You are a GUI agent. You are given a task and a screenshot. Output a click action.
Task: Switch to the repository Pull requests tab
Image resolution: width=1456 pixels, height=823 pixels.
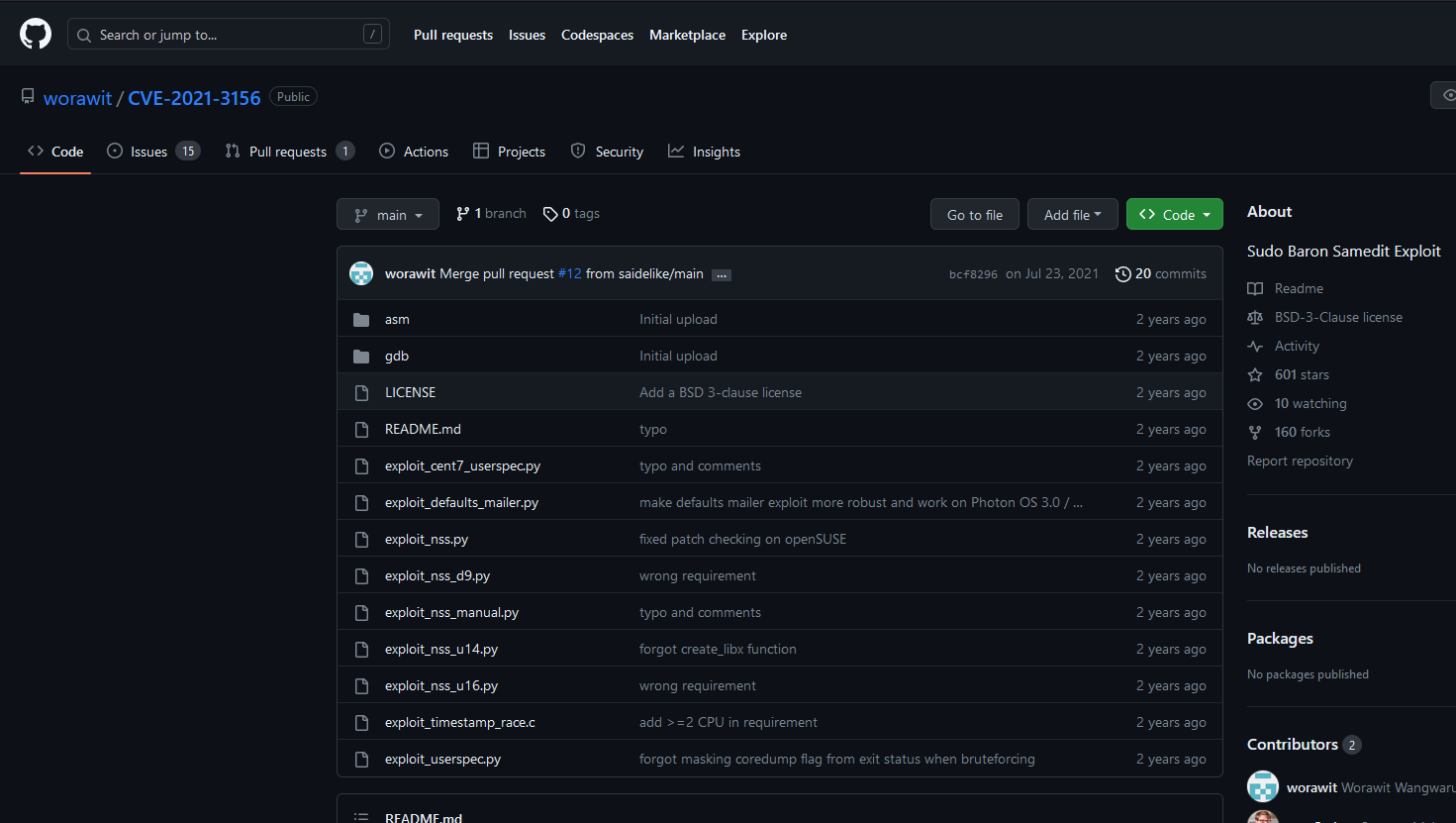pos(289,152)
